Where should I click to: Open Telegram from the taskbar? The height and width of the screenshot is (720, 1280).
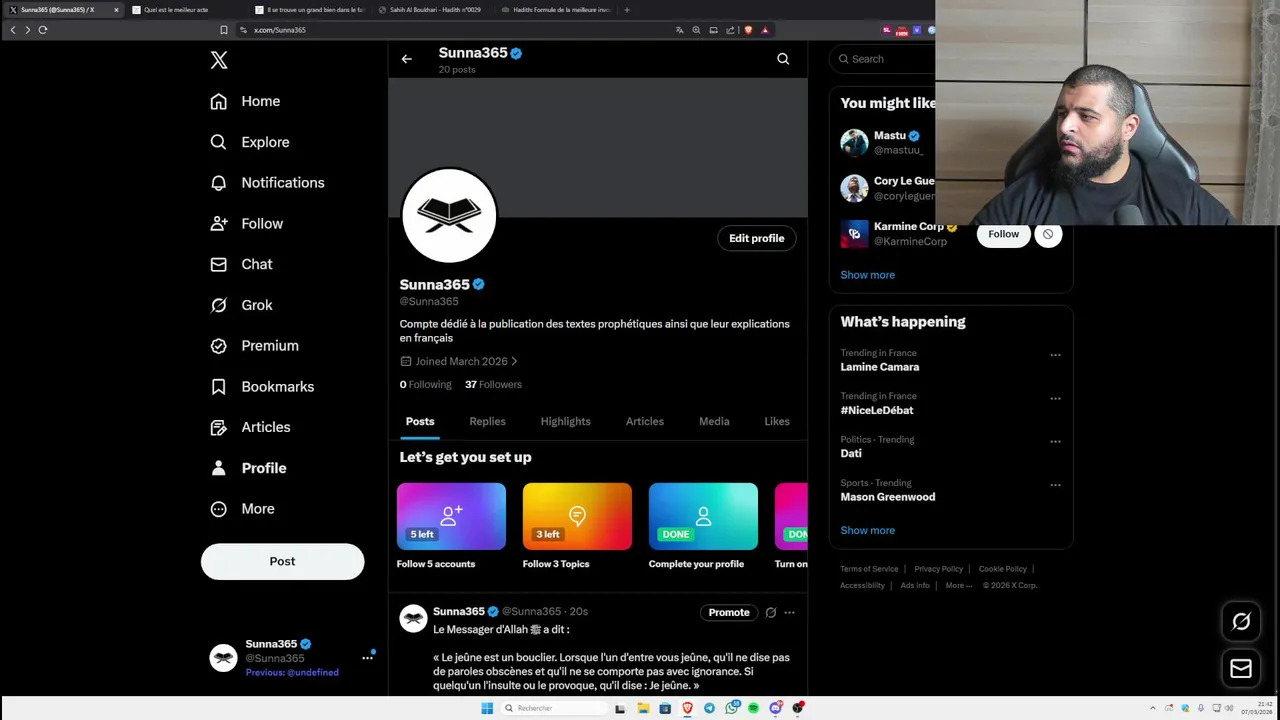(x=709, y=708)
